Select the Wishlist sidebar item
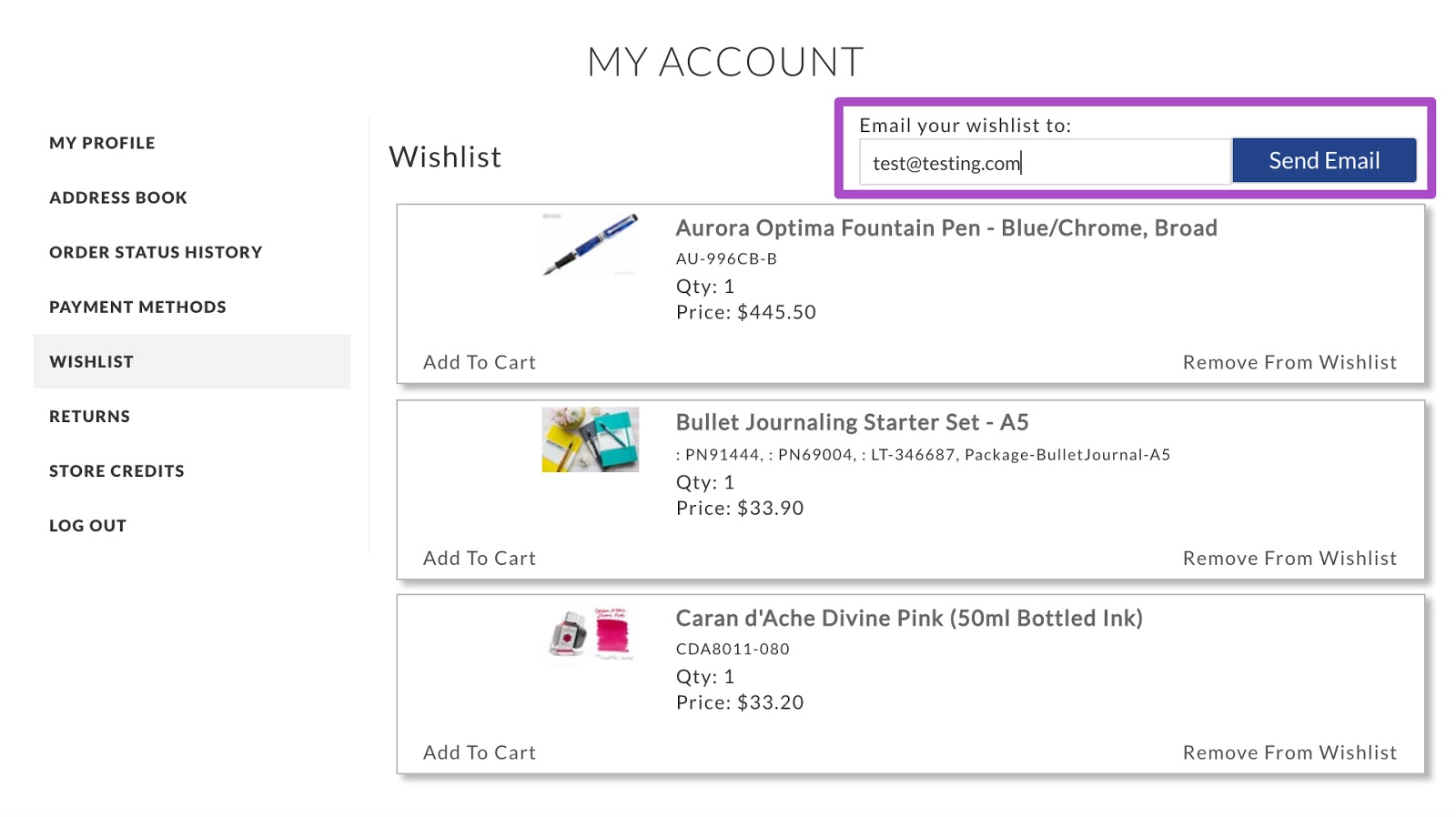This screenshot has height=817, width=1456. (x=192, y=361)
